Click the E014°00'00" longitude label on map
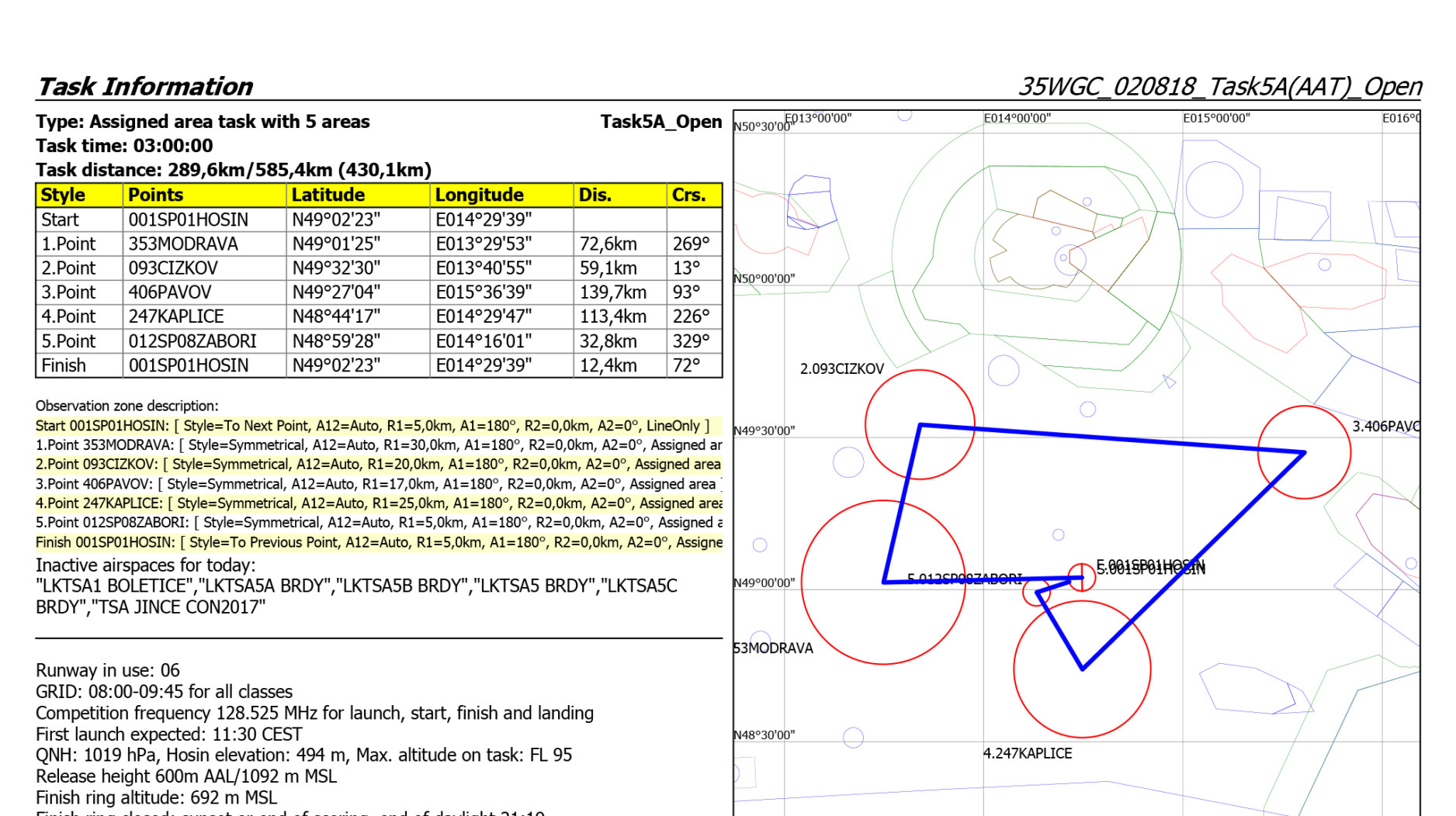The image size is (1456, 816). click(1017, 118)
